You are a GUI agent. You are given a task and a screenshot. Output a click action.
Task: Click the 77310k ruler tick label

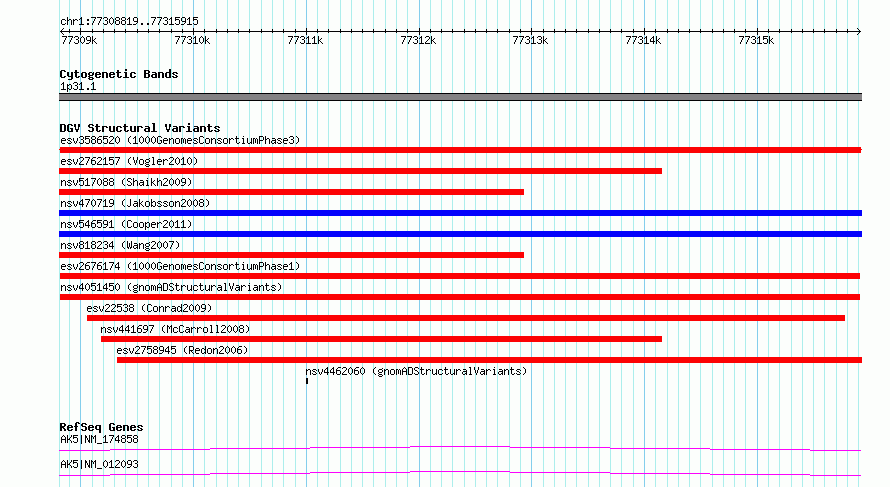(192, 40)
